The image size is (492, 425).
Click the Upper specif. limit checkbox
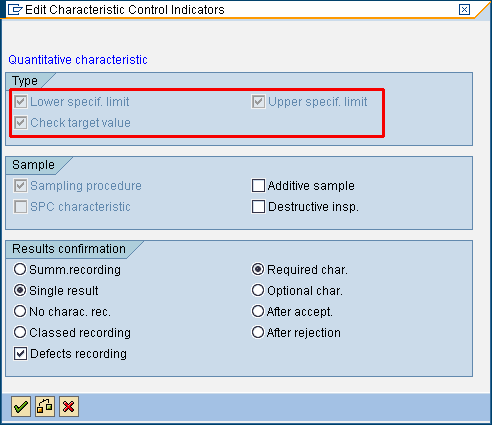click(258, 102)
